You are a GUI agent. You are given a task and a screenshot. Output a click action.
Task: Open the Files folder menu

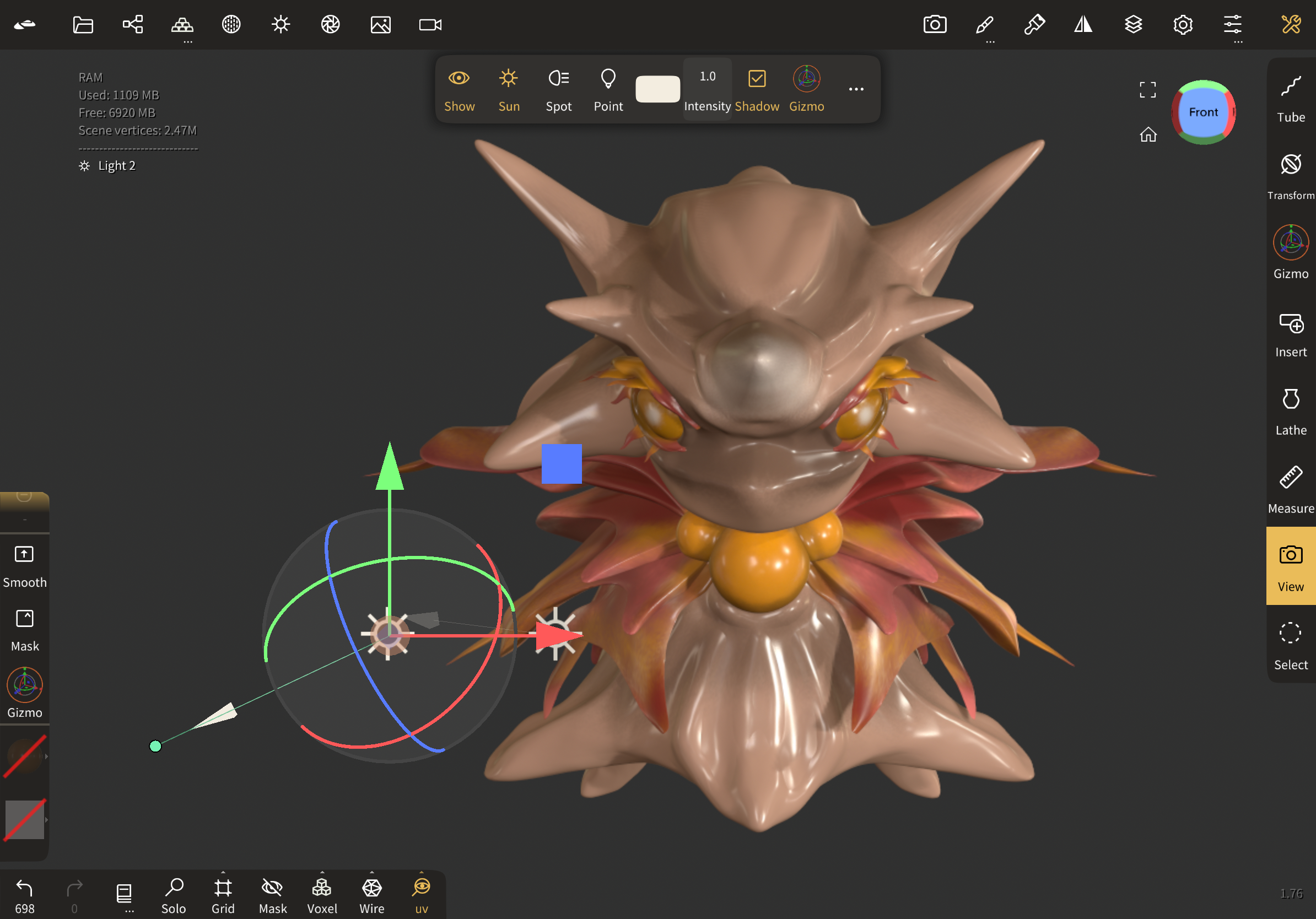83,25
